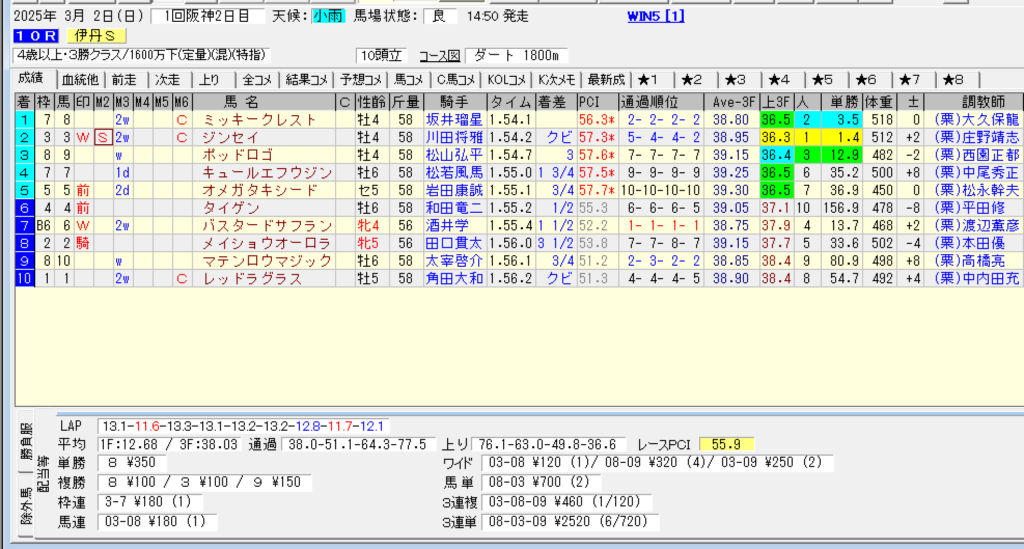
Task: Select horse オメガタキシード
Action: pyautogui.click(x=260, y=191)
